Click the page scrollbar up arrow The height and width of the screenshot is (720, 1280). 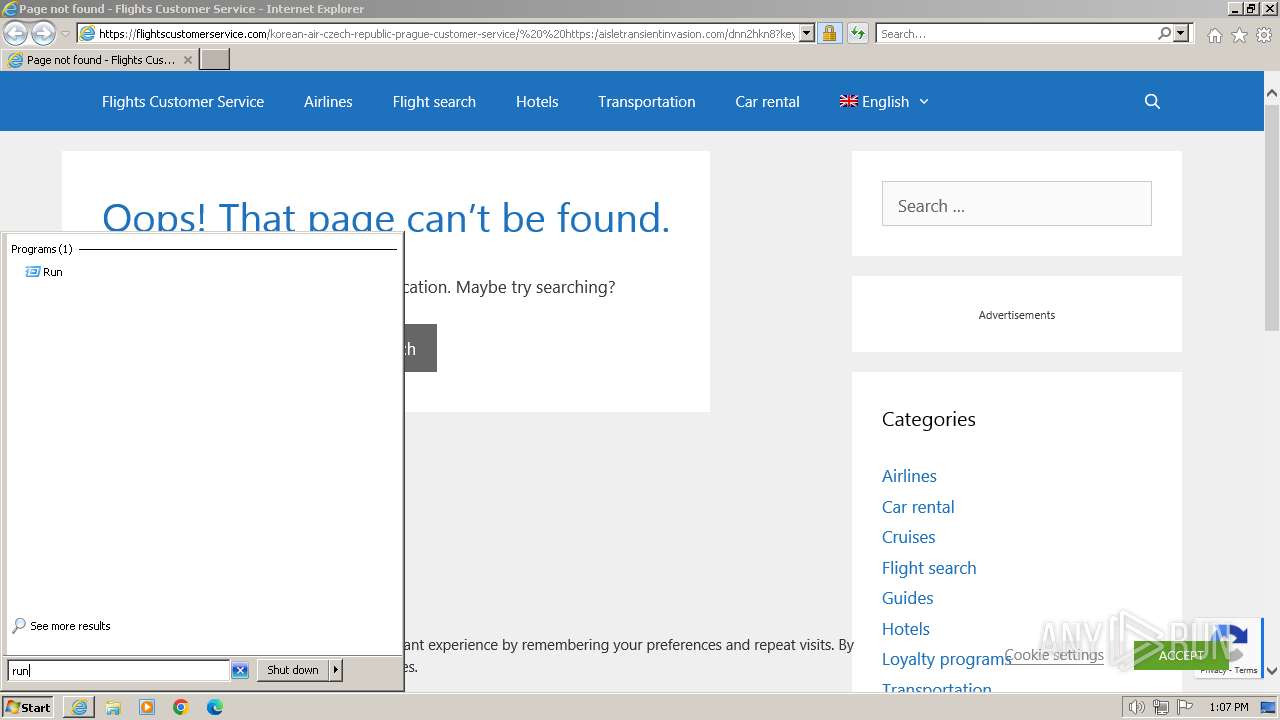pyautogui.click(x=1272, y=92)
